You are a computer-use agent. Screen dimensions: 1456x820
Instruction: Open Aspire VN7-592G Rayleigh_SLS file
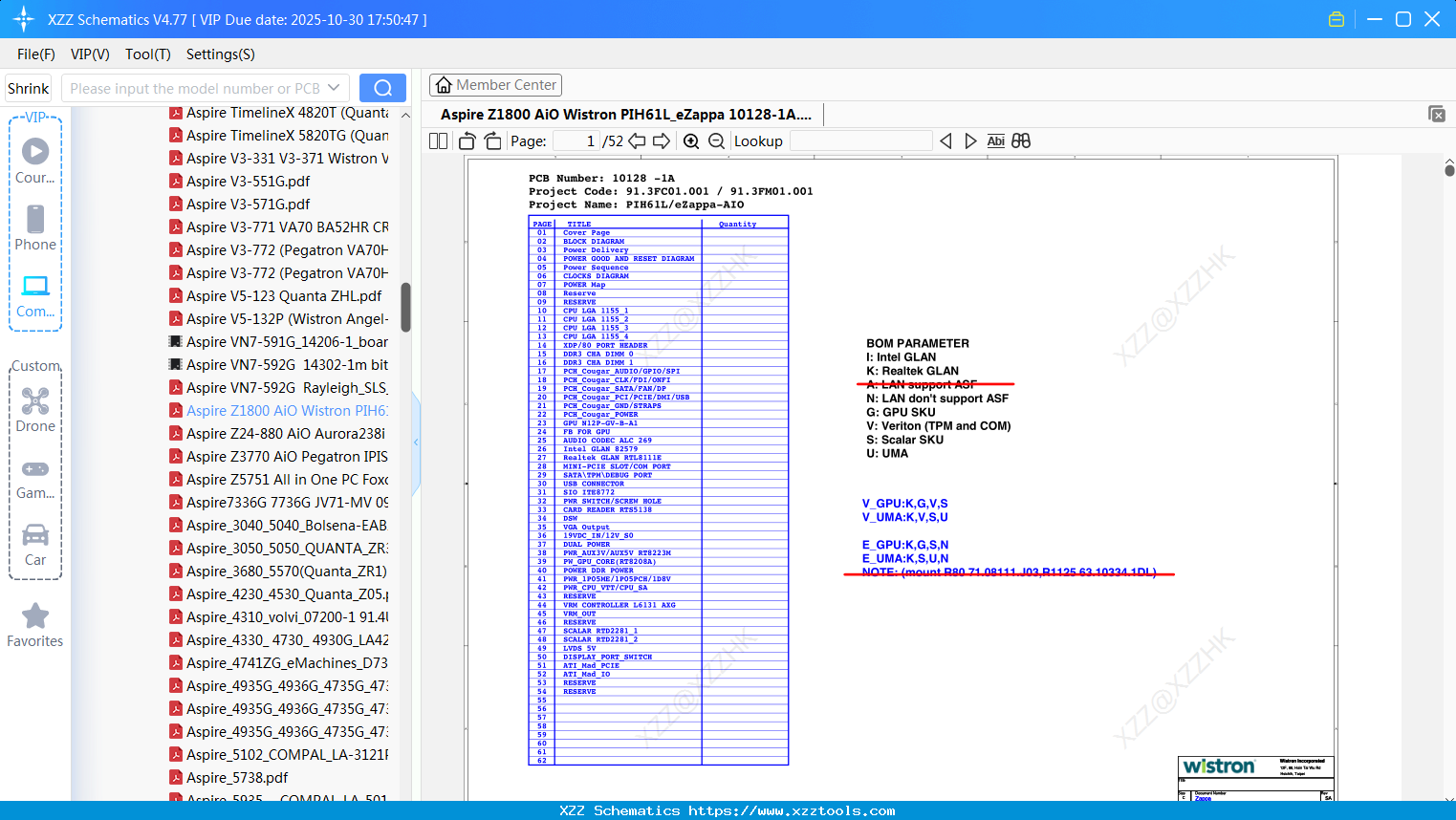pyautogui.click(x=279, y=388)
